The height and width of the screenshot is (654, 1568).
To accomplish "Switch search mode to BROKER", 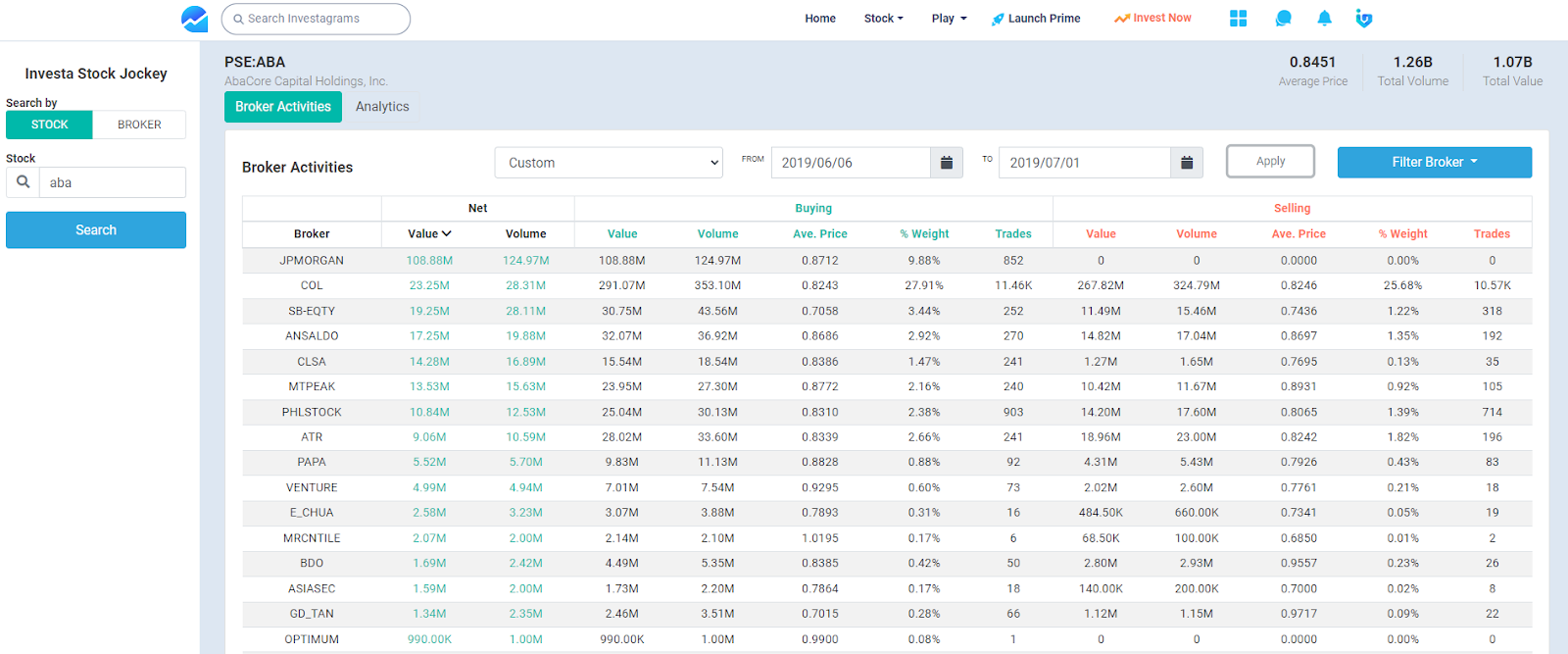I will pos(139,125).
